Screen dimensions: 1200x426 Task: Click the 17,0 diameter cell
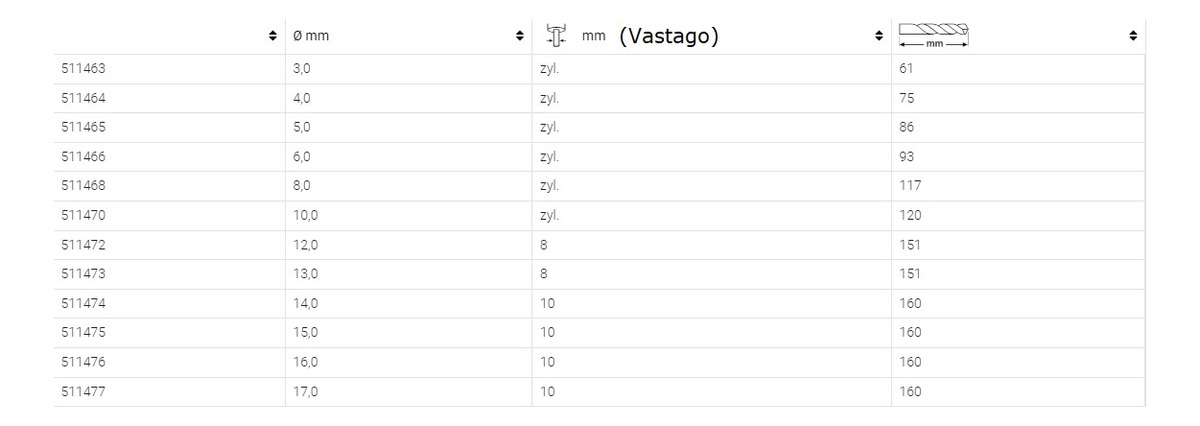pos(306,391)
